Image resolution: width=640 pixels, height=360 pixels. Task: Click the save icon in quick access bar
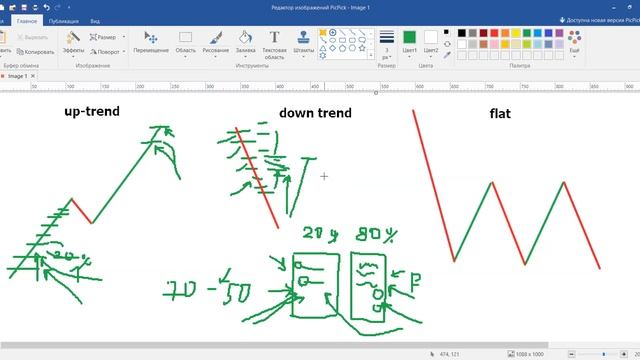click(x=24, y=7)
